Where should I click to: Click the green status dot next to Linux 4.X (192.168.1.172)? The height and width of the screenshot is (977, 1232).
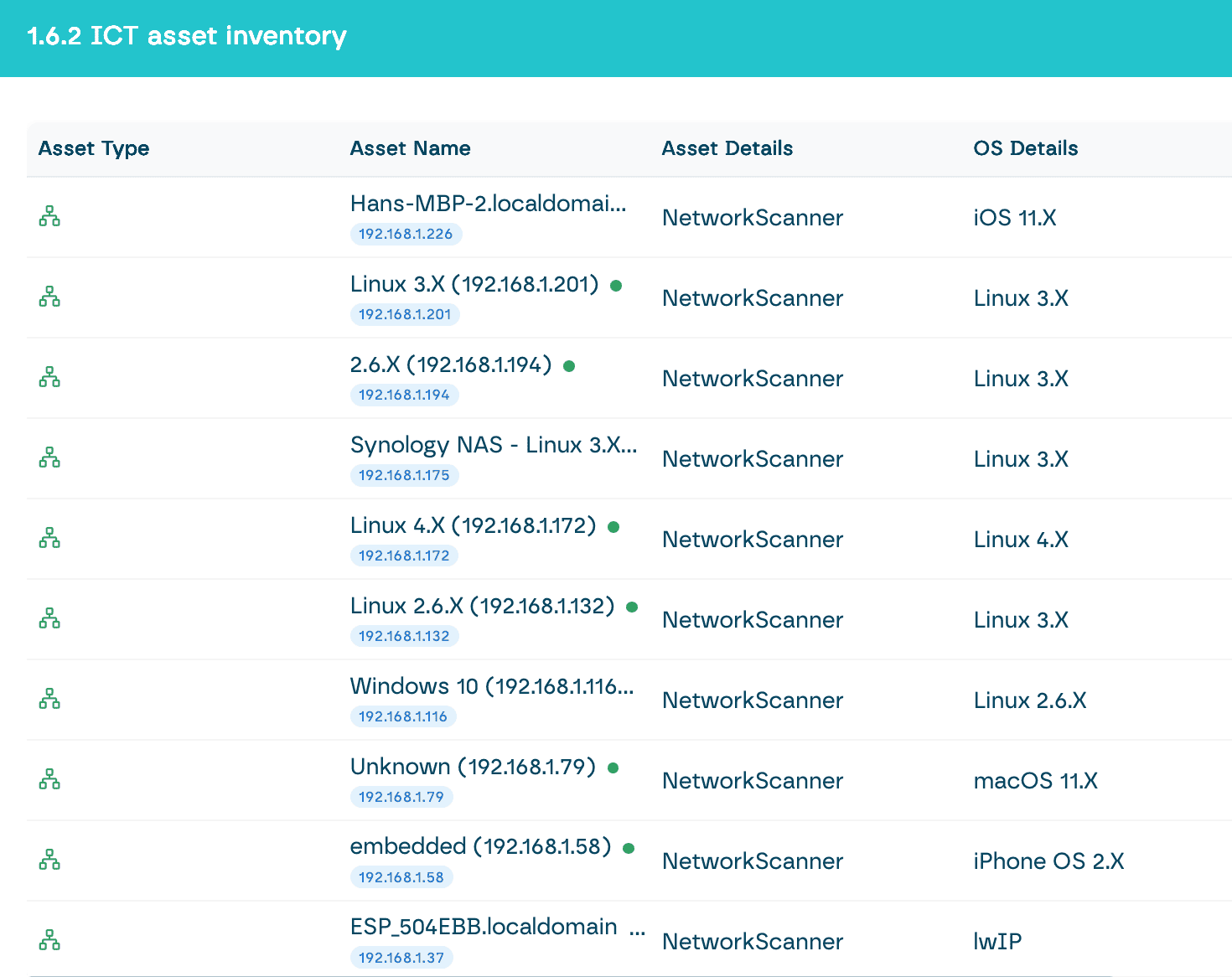[613, 527]
